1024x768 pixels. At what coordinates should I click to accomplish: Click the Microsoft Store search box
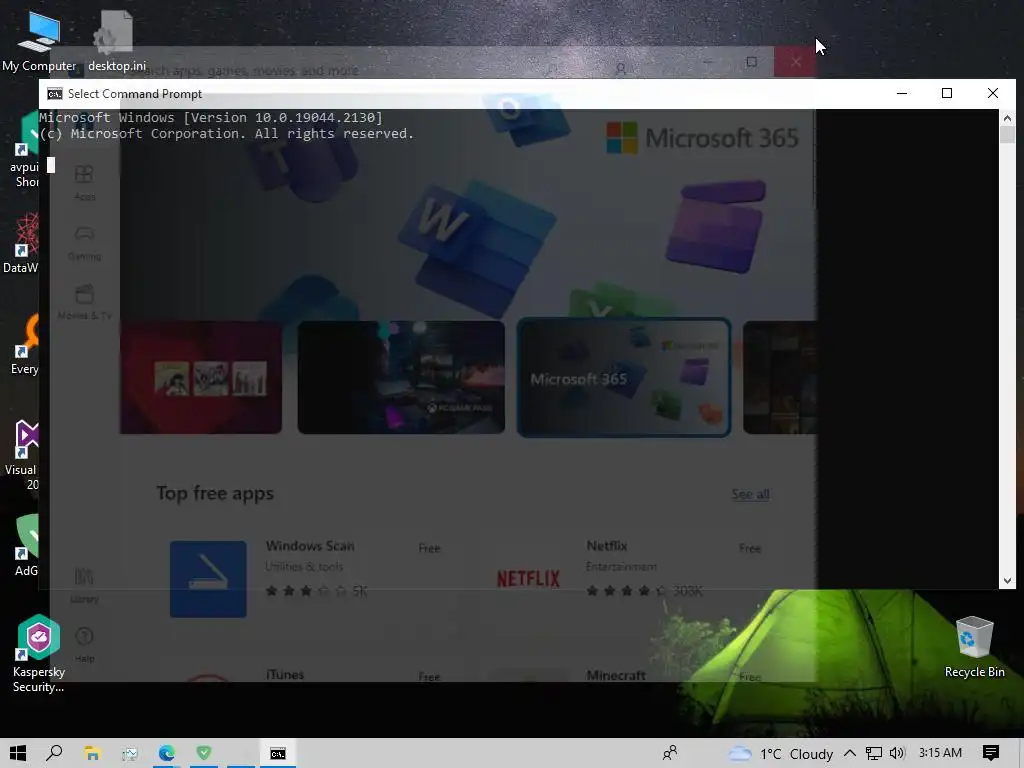coord(340,70)
